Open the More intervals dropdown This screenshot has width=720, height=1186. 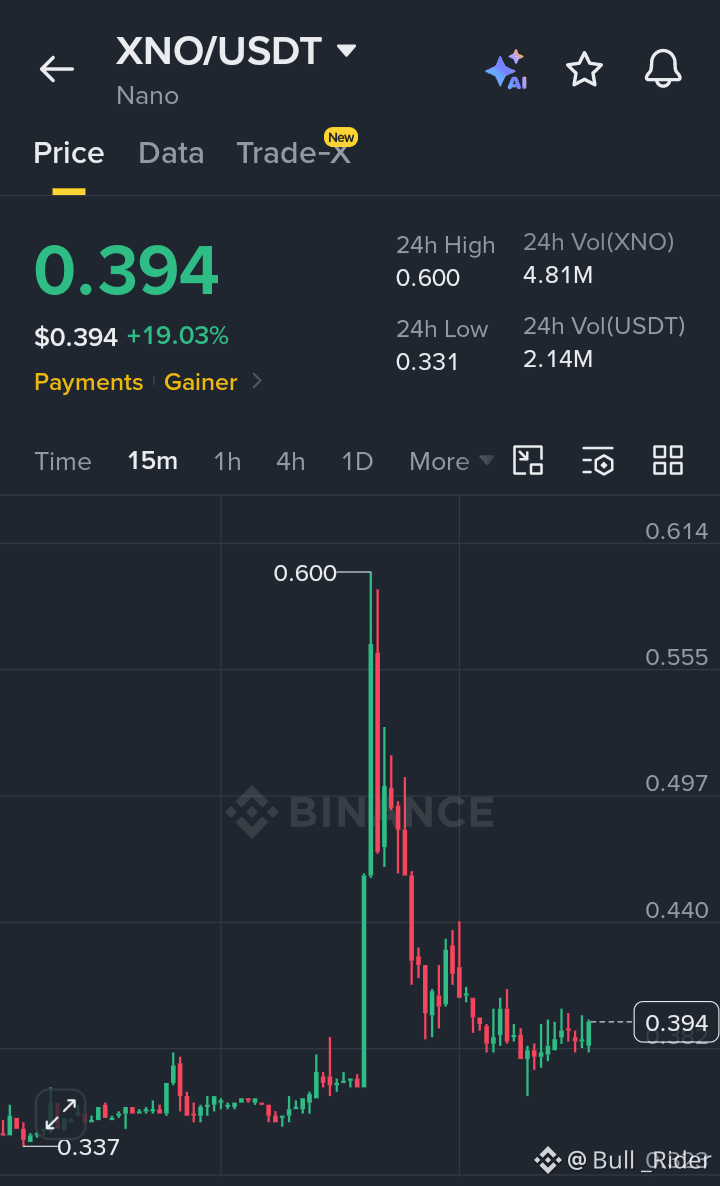coord(452,461)
